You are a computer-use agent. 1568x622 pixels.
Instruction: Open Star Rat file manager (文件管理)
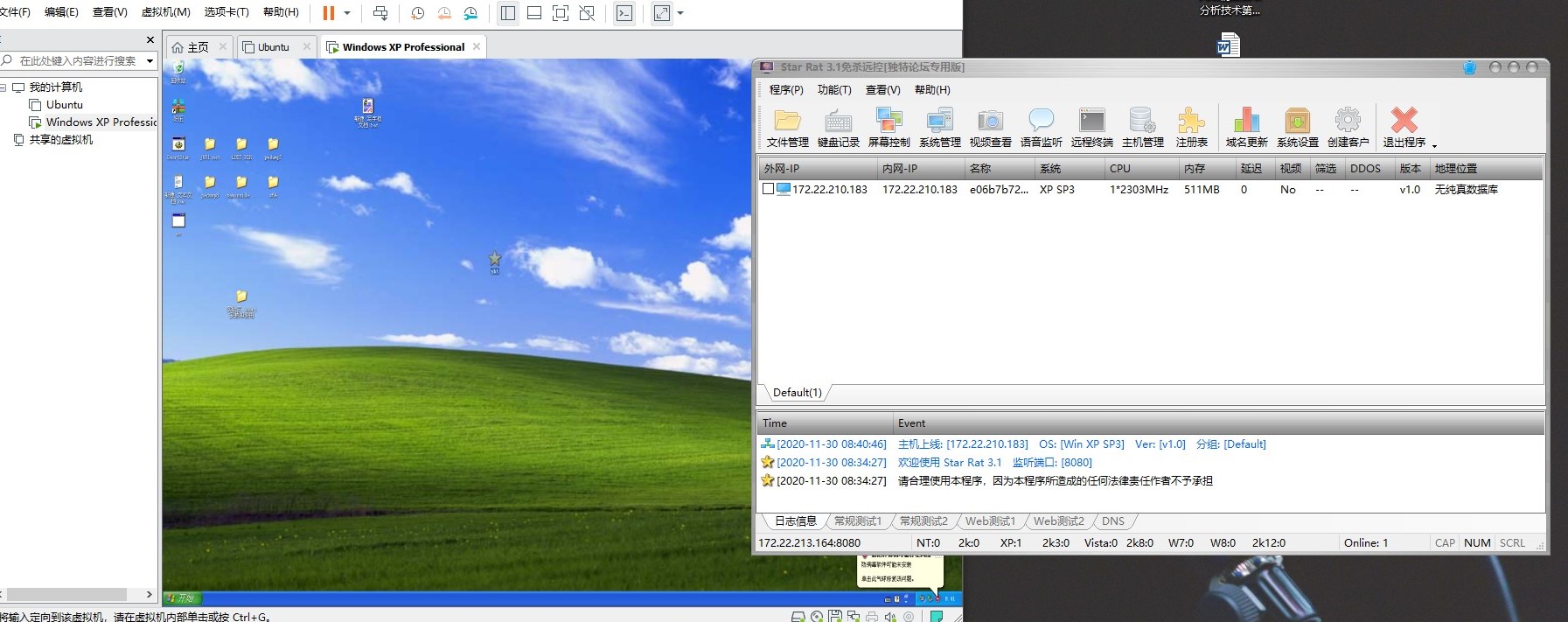pos(787,128)
